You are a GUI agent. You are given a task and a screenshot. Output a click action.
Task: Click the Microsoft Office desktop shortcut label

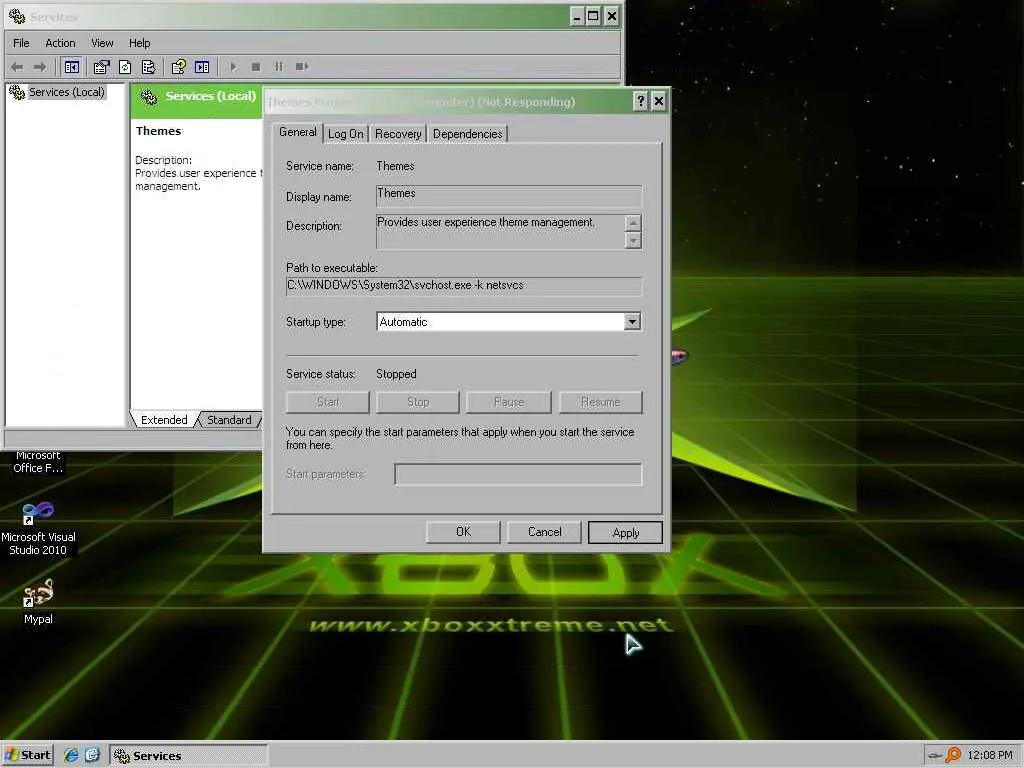pos(38,462)
